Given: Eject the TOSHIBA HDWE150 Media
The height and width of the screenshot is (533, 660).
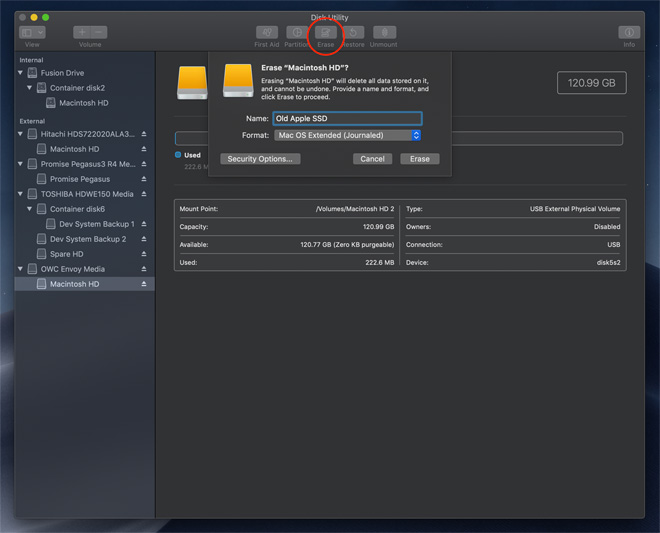Looking at the screenshot, I should (144, 194).
